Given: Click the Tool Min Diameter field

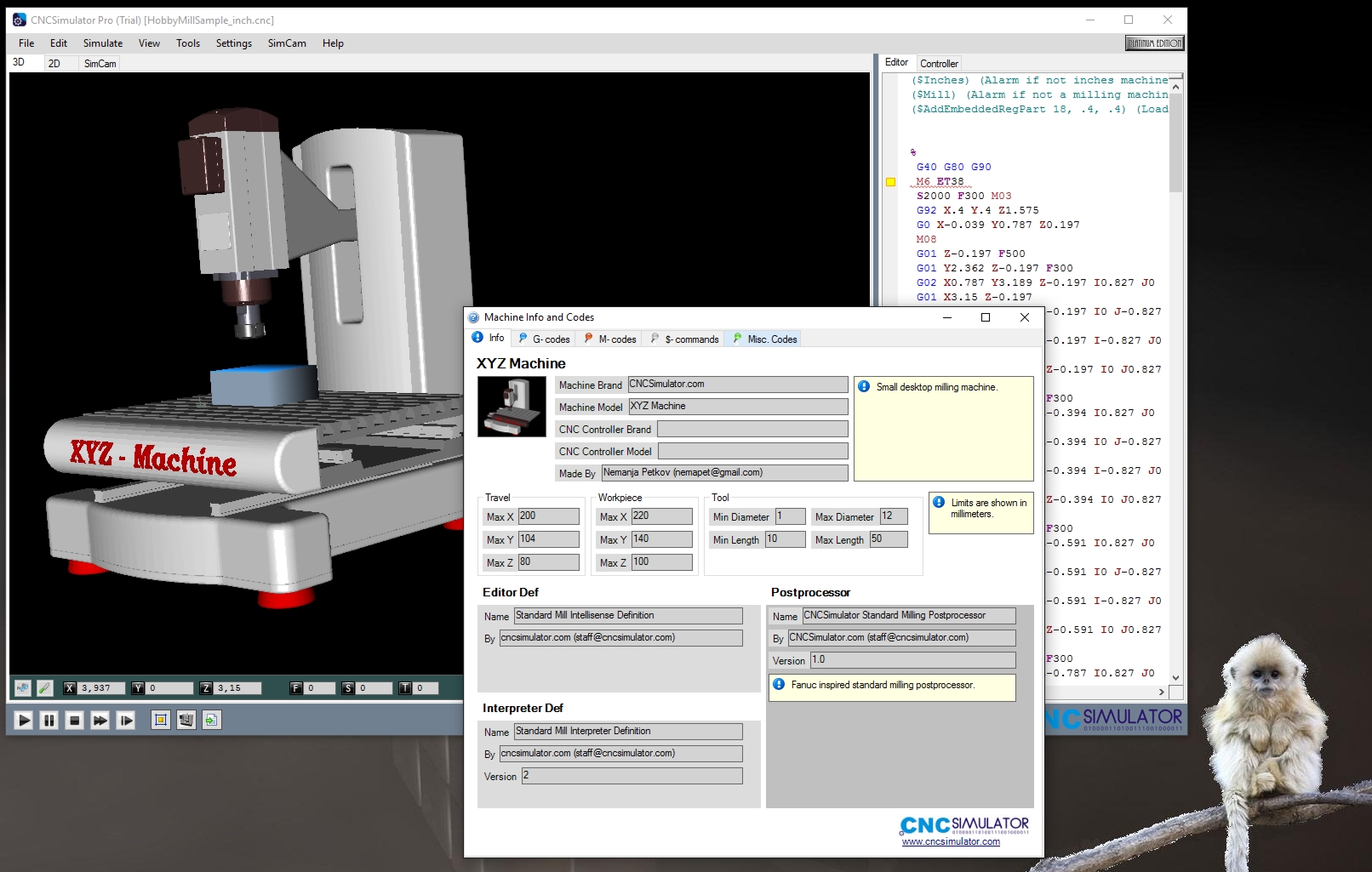Looking at the screenshot, I should 790,516.
